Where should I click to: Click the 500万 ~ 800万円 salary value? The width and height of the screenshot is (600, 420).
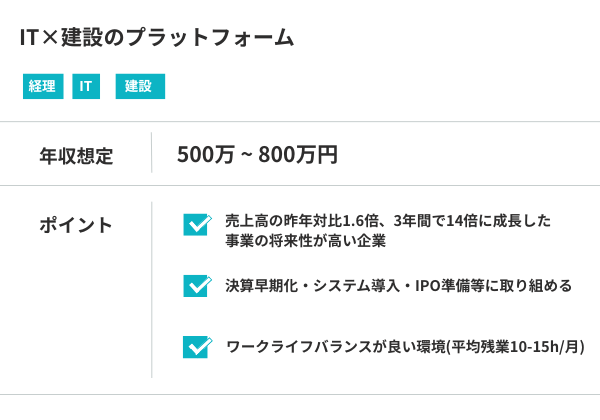coord(257,155)
